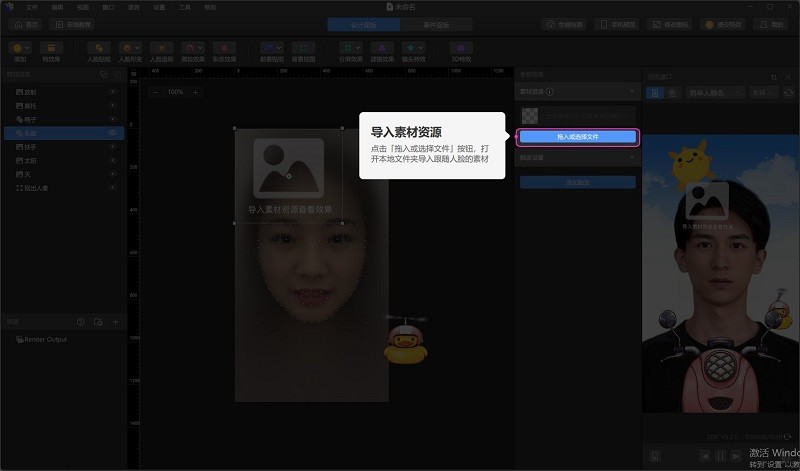
Task: Select the 背景抠图 background matting tool
Action: pyautogui.click(x=303, y=51)
